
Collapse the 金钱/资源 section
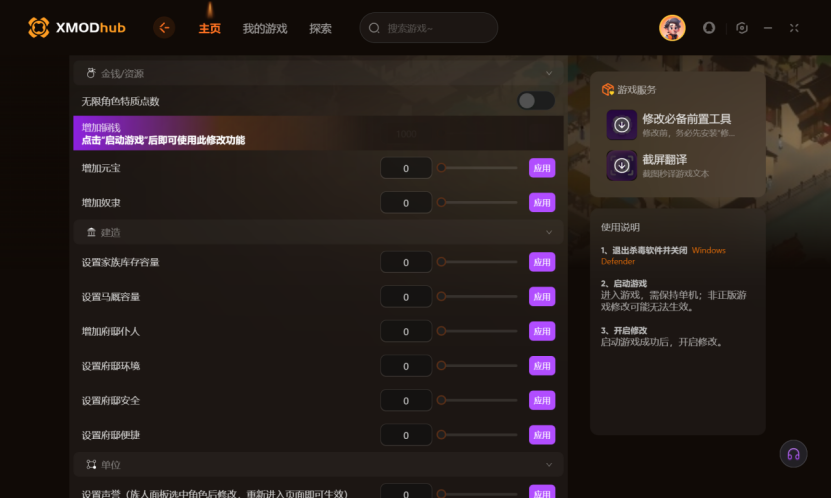[x=549, y=73]
